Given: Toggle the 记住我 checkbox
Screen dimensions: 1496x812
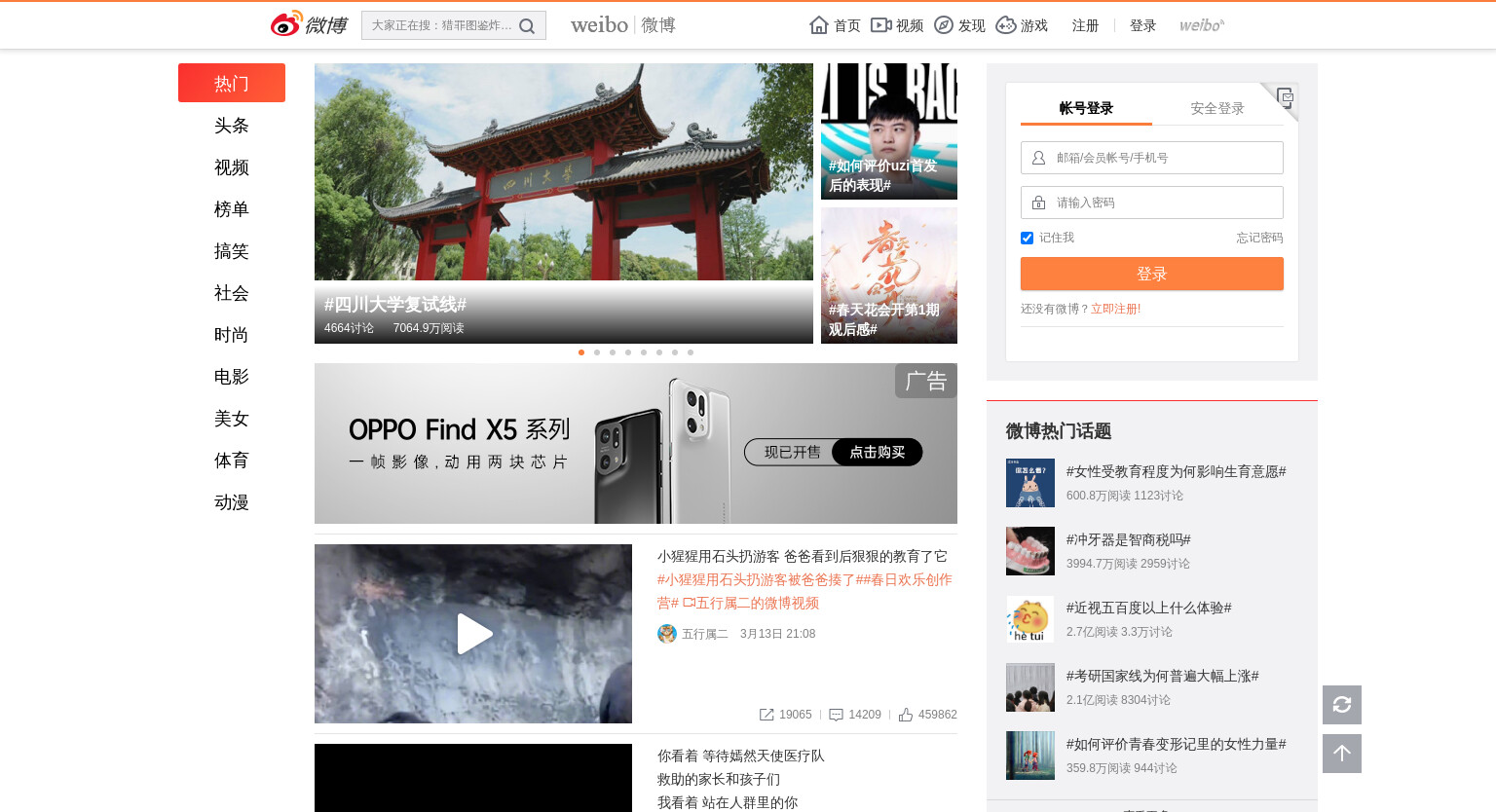Looking at the screenshot, I should pyautogui.click(x=1027, y=238).
